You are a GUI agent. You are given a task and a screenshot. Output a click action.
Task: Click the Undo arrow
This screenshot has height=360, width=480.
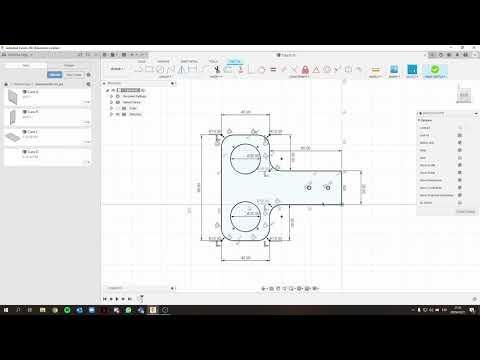(x=132, y=54)
